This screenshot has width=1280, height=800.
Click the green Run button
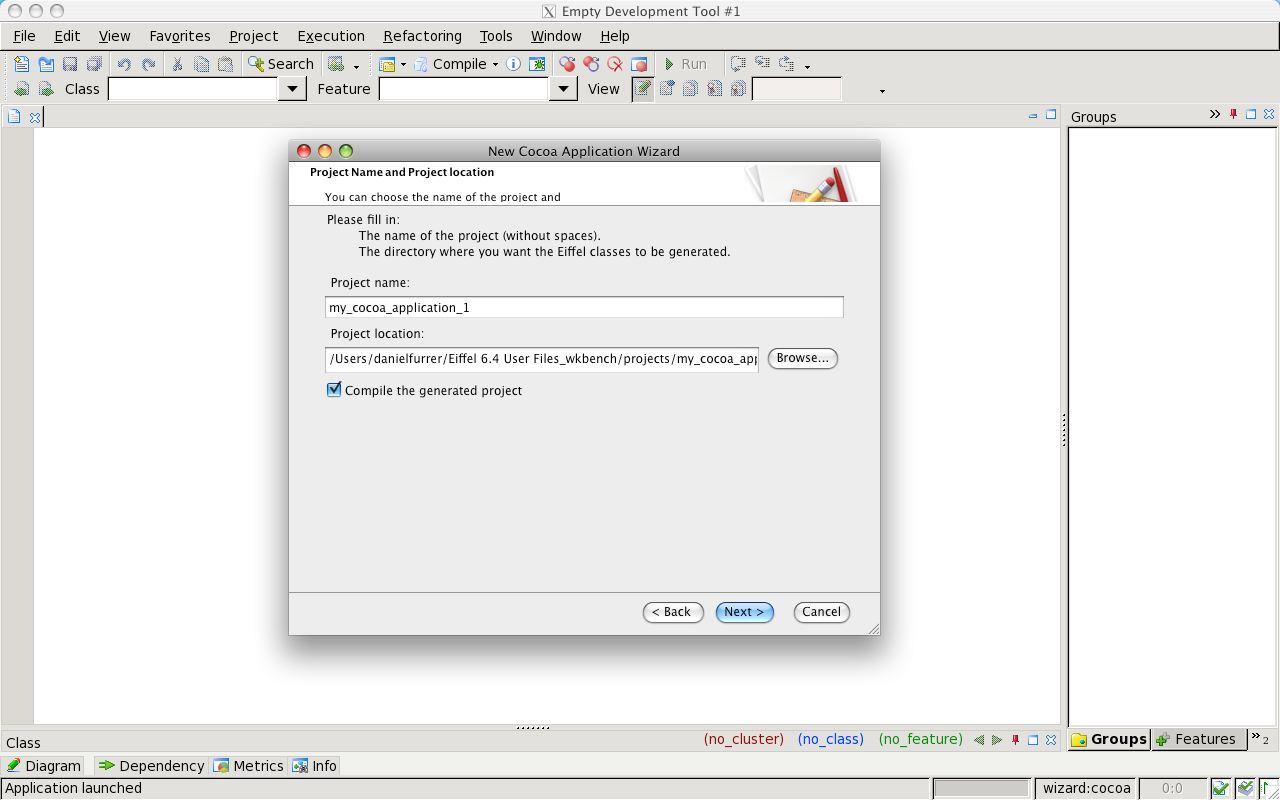pyautogui.click(x=685, y=64)
